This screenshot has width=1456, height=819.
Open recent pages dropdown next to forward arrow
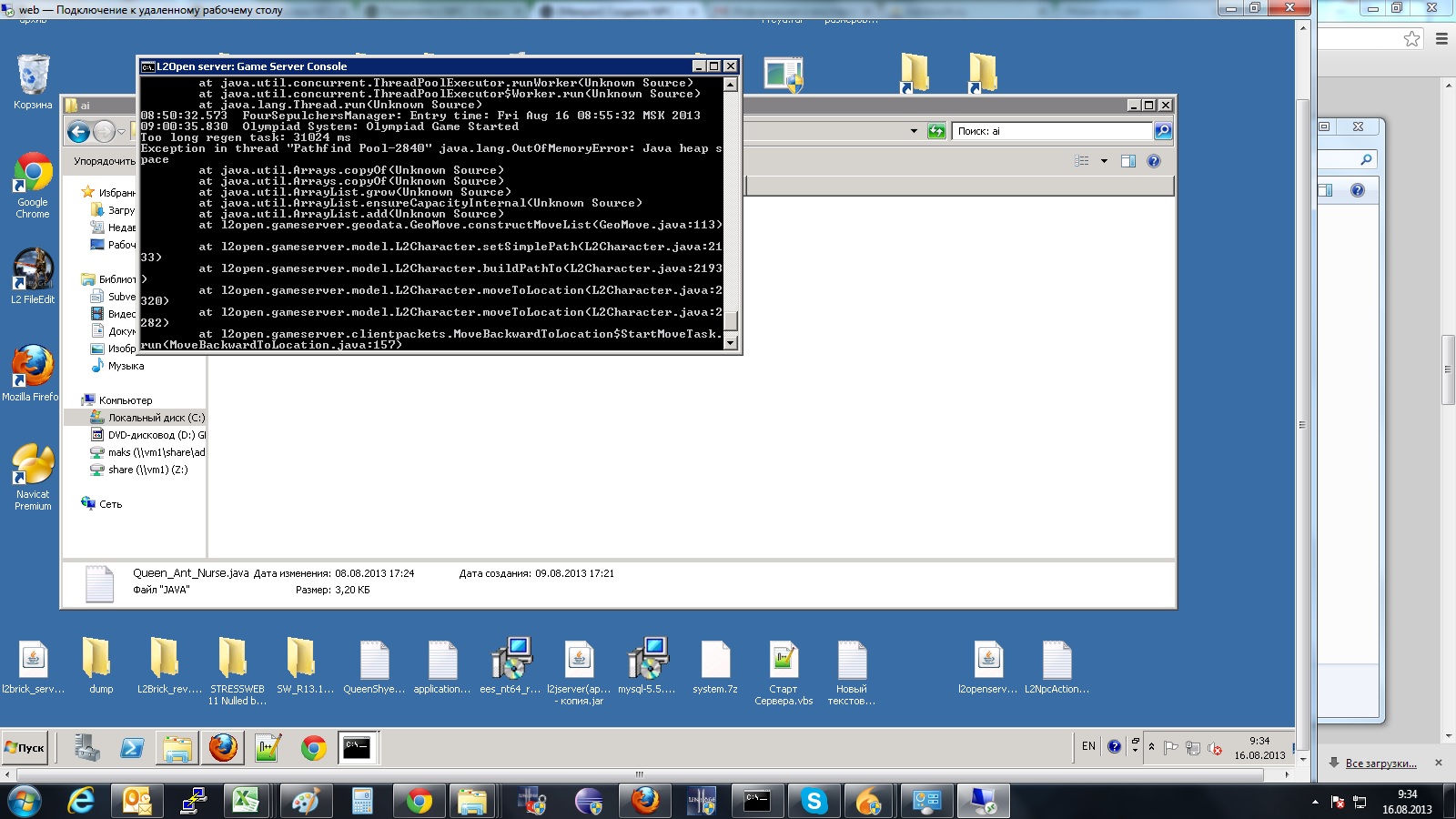[121, 132]
